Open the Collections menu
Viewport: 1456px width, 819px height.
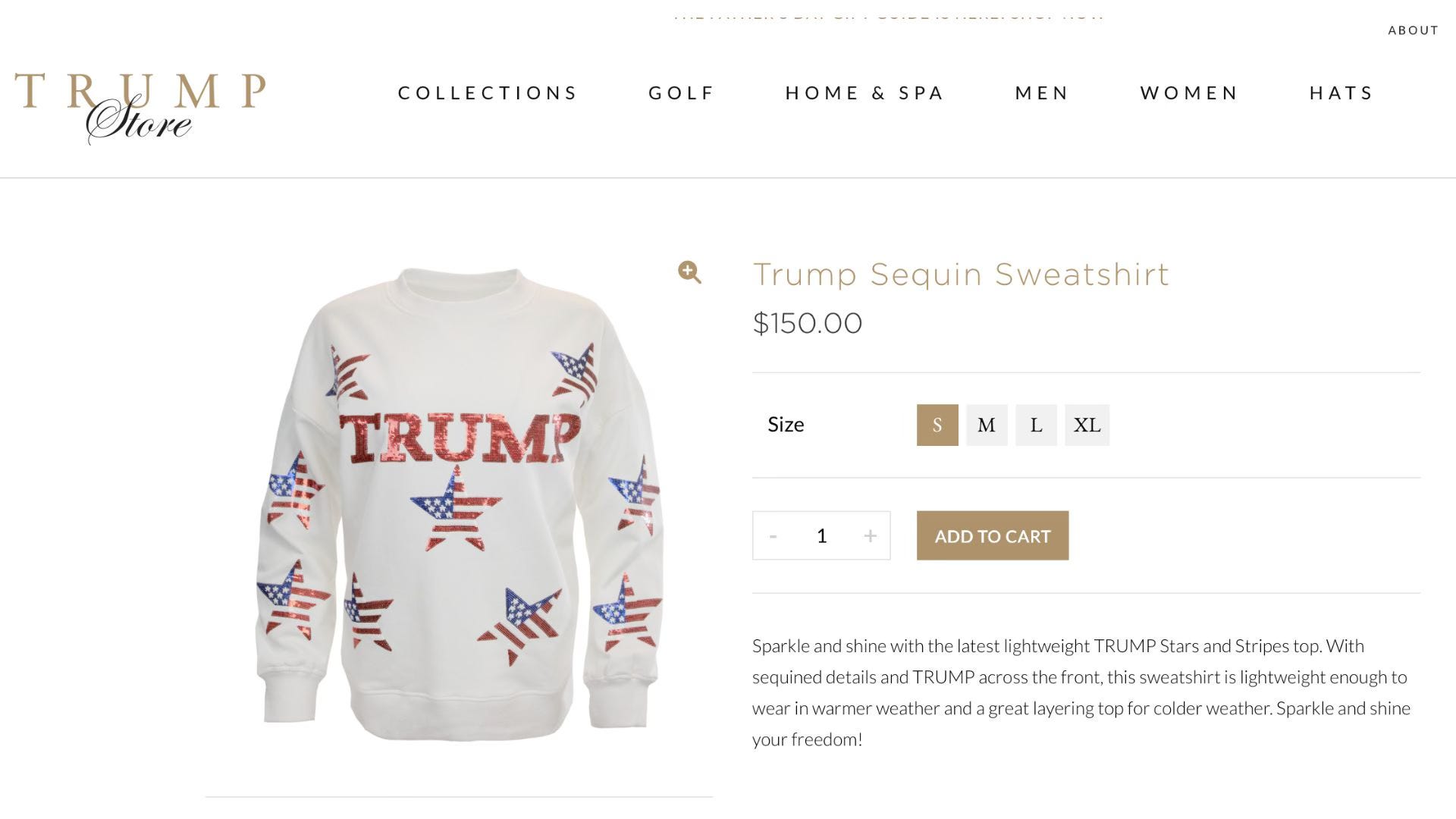pos(488,93)
